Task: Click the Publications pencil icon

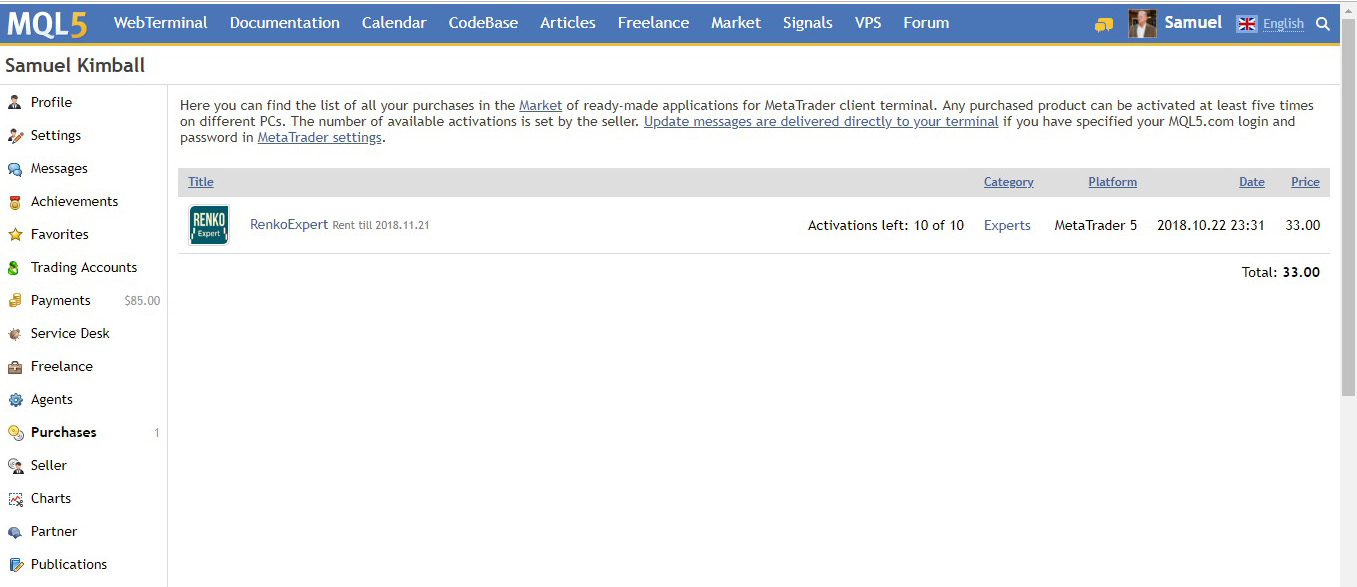Action: point(15,564)
